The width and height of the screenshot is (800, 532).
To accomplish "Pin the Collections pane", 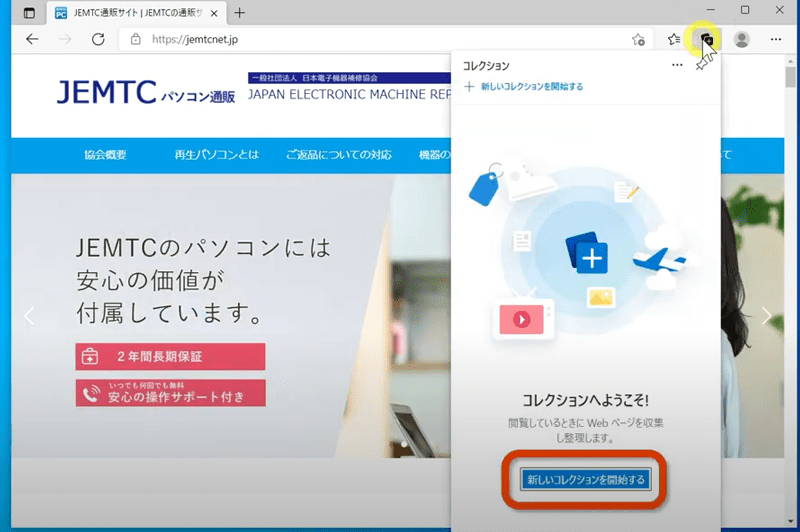I will click(702, 65).
